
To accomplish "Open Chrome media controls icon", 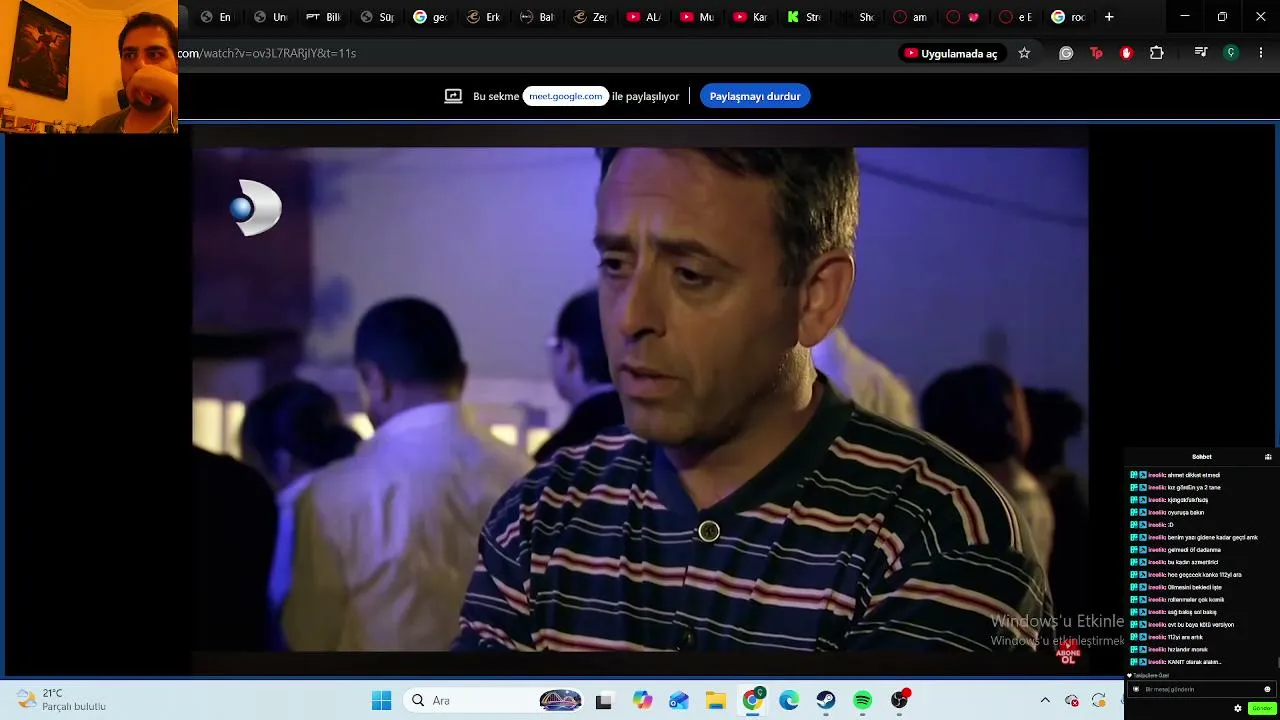I will (1201, 53).
